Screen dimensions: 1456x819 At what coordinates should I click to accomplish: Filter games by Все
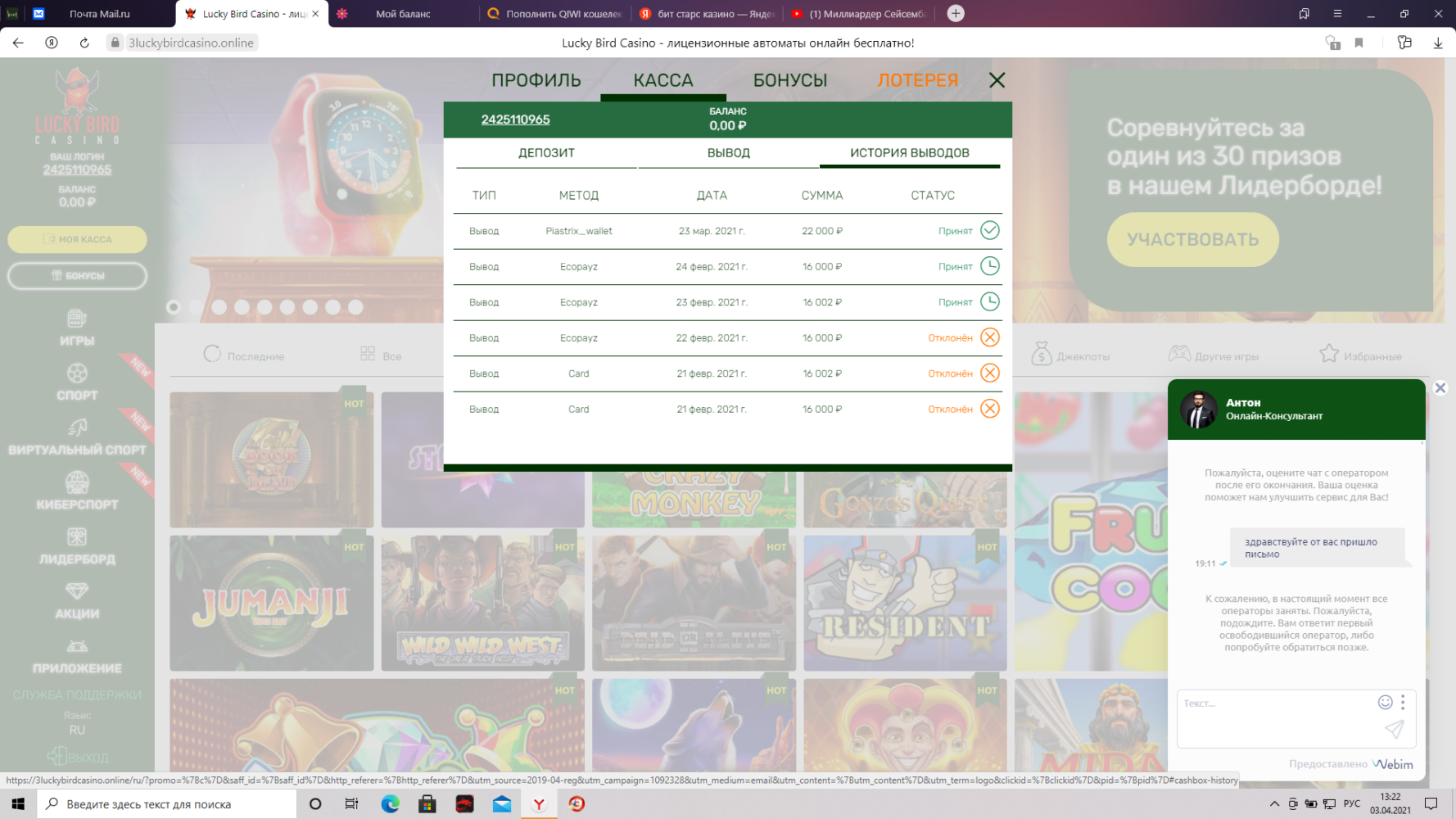pos(381,355)
